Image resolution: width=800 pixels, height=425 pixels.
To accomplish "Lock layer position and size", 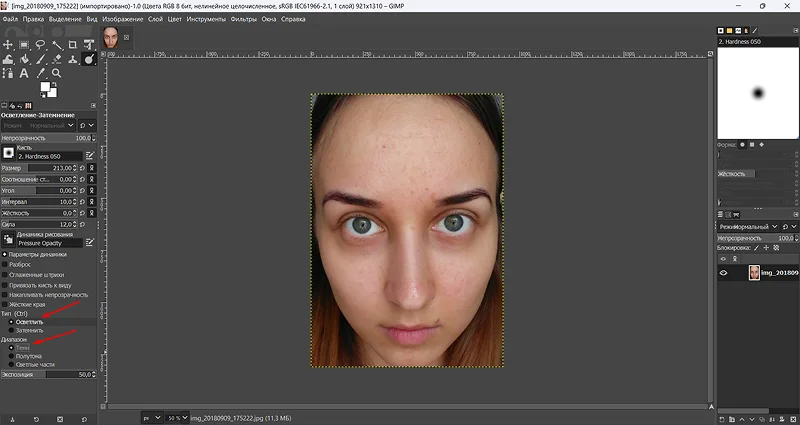I will click(767, 247).
